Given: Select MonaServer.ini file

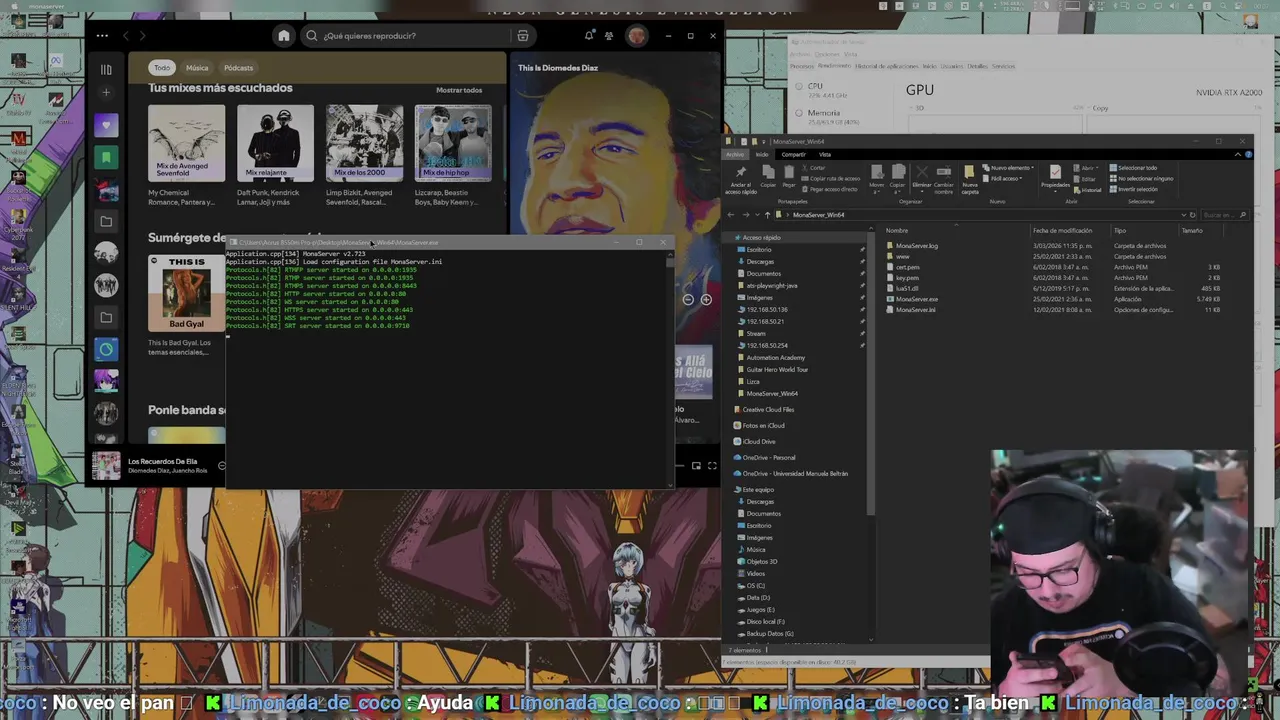Looking at the screenshot, I should [x=916, y=310].
